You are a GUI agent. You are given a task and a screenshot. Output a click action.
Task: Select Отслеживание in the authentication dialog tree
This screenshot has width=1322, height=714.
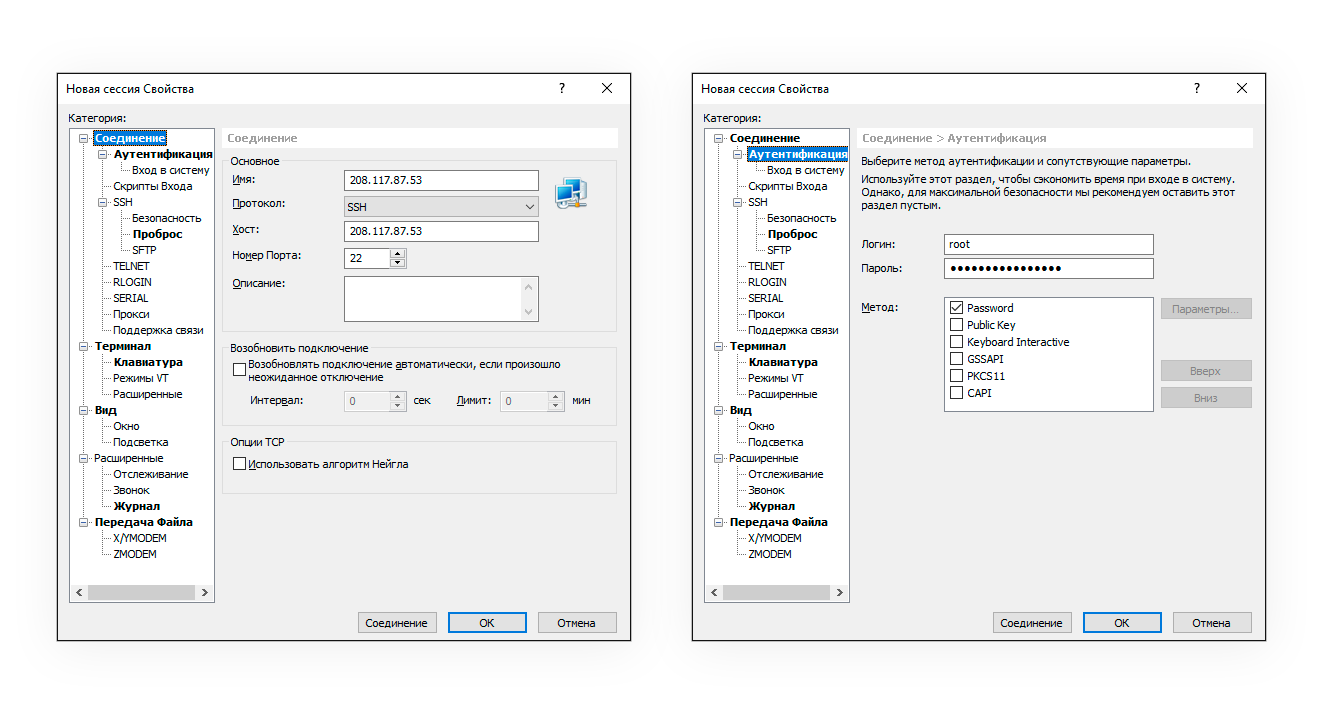pos(786,475)
